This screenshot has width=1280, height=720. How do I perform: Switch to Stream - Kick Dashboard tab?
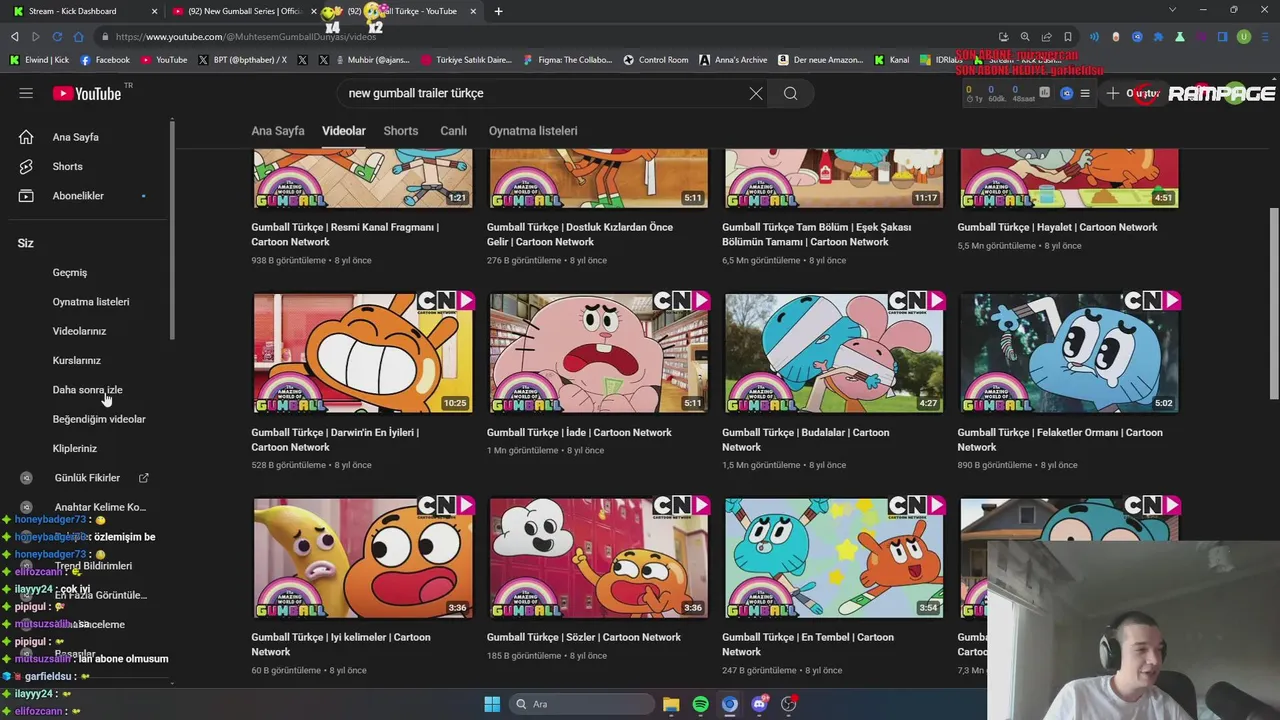(x=84, y=11)
